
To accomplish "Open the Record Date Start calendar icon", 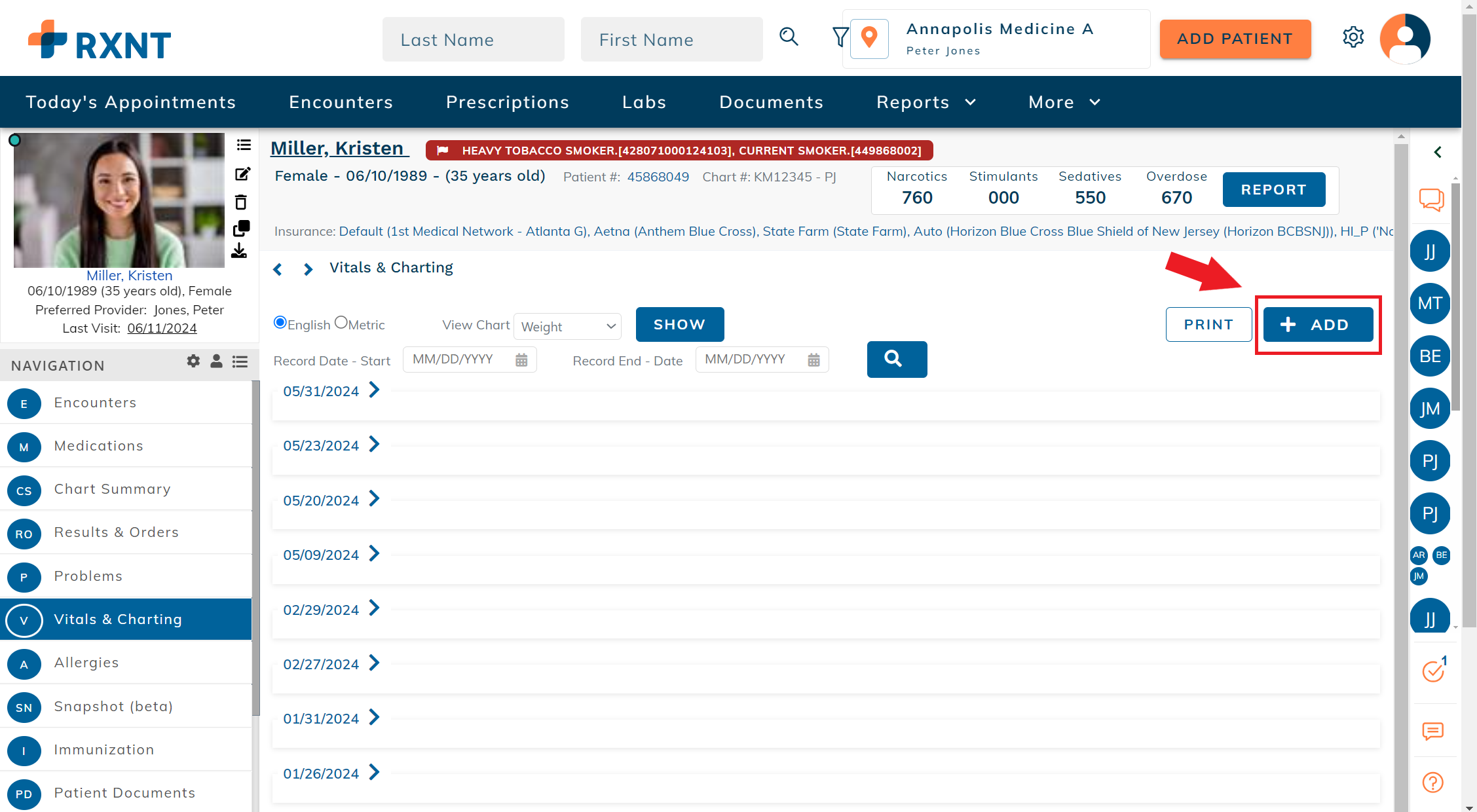I will pyautogui.click(x=521, y=360).
